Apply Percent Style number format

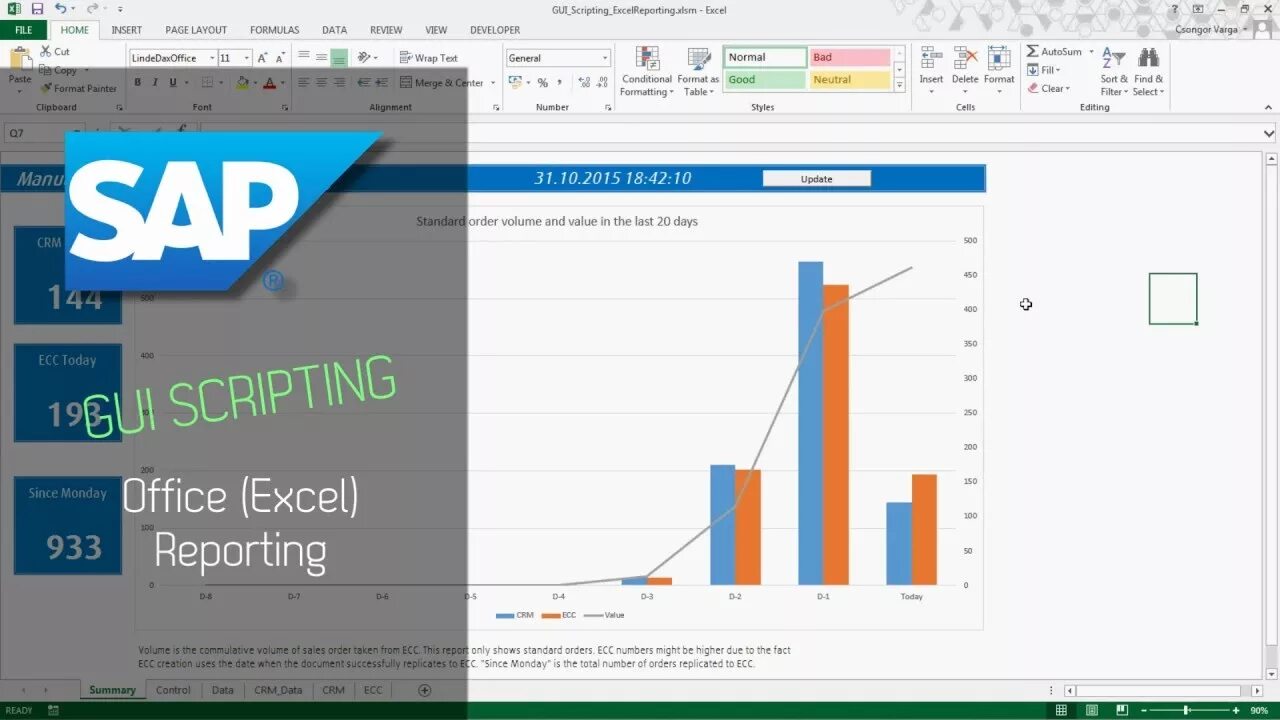(543, 83)
